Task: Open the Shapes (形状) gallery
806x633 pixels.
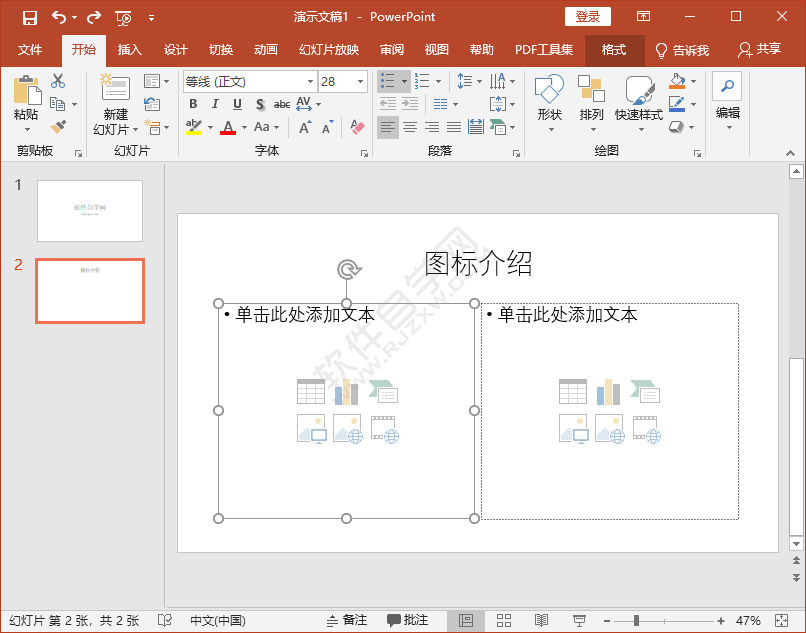Action: [x=549, y=100]
